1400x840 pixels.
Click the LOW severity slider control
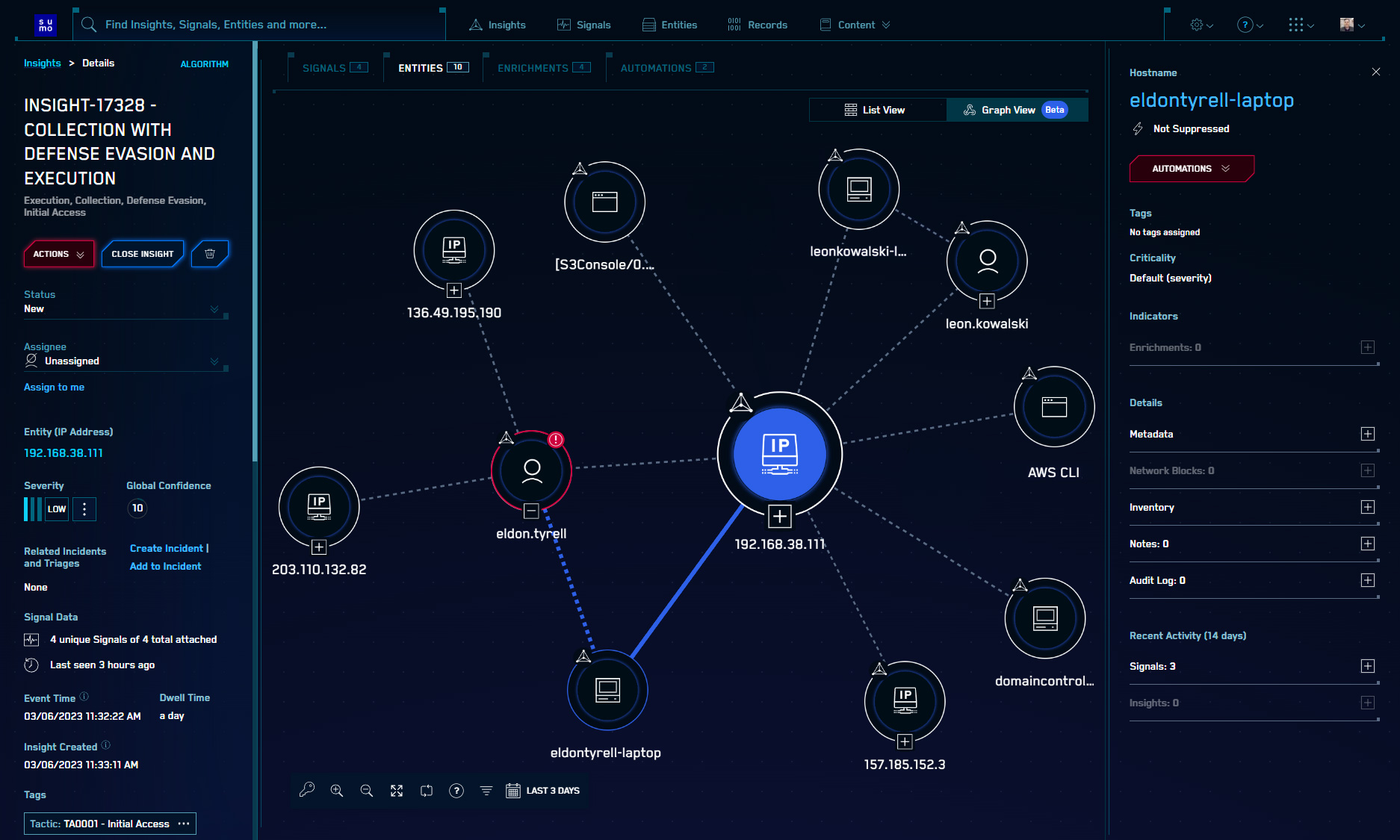point(57,508)
